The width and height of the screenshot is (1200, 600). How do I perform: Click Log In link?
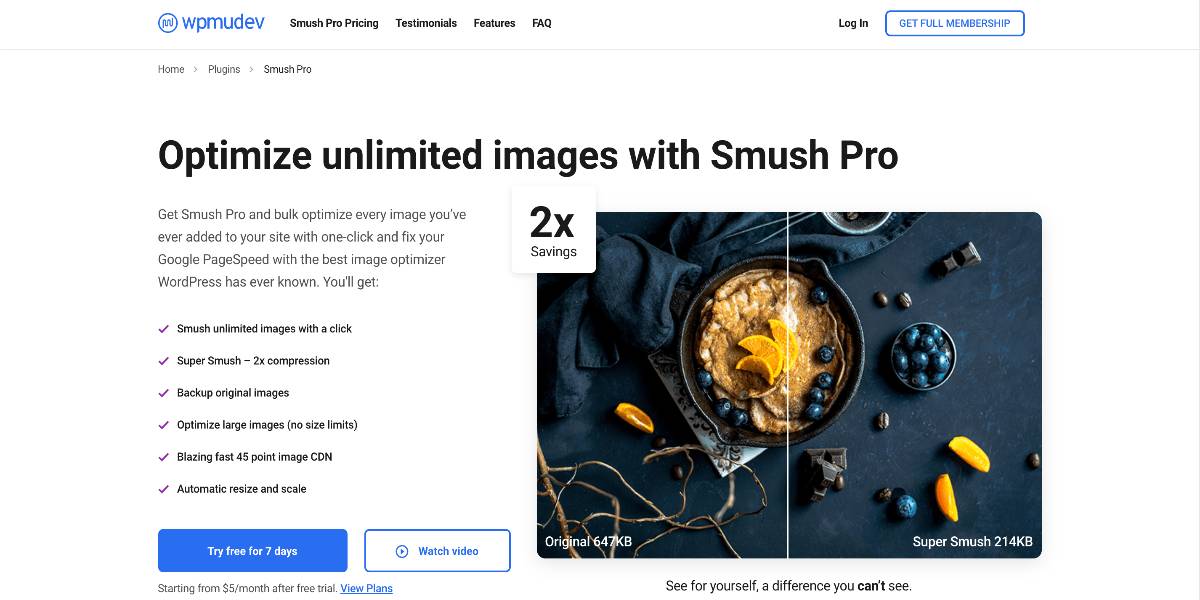coord(853,23)
